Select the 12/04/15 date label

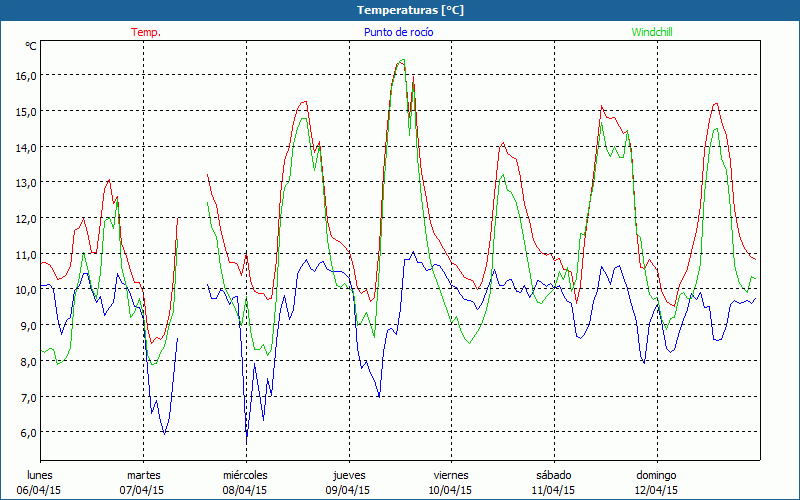pyautogui.click(x=655, y=490)
